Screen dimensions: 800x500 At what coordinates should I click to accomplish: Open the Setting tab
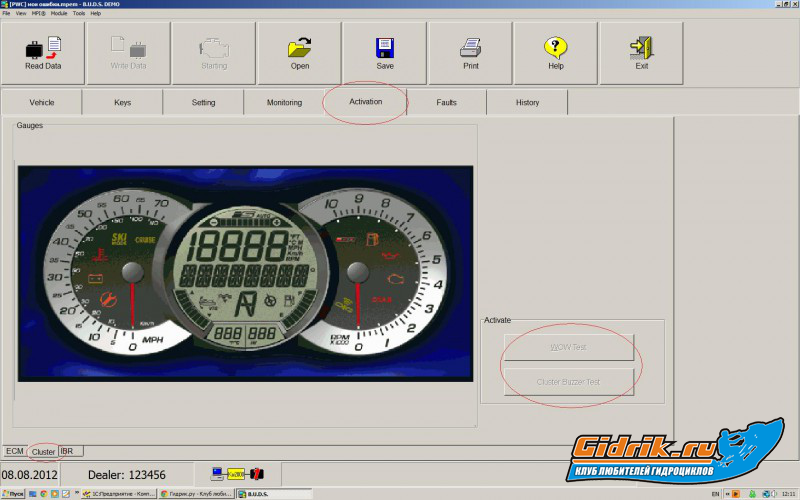tap(203, 102)
